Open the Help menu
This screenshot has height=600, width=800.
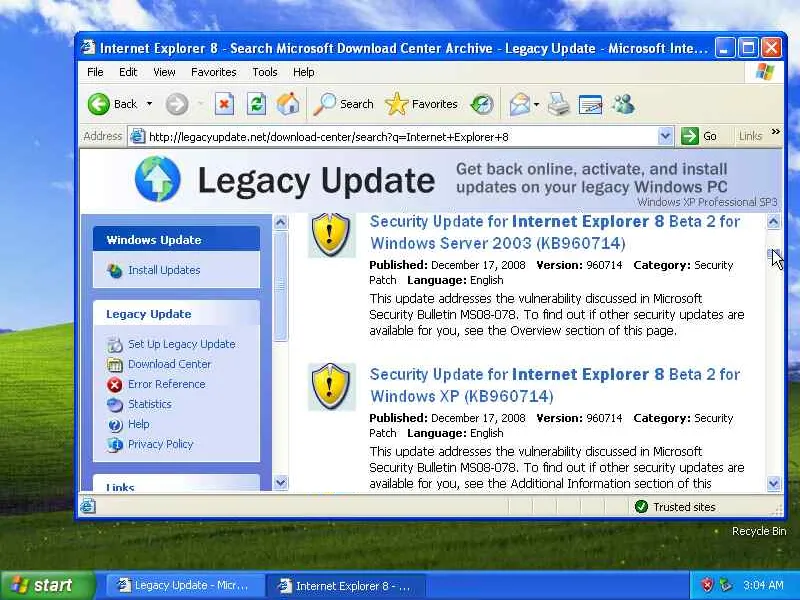[x=304, y=72]
